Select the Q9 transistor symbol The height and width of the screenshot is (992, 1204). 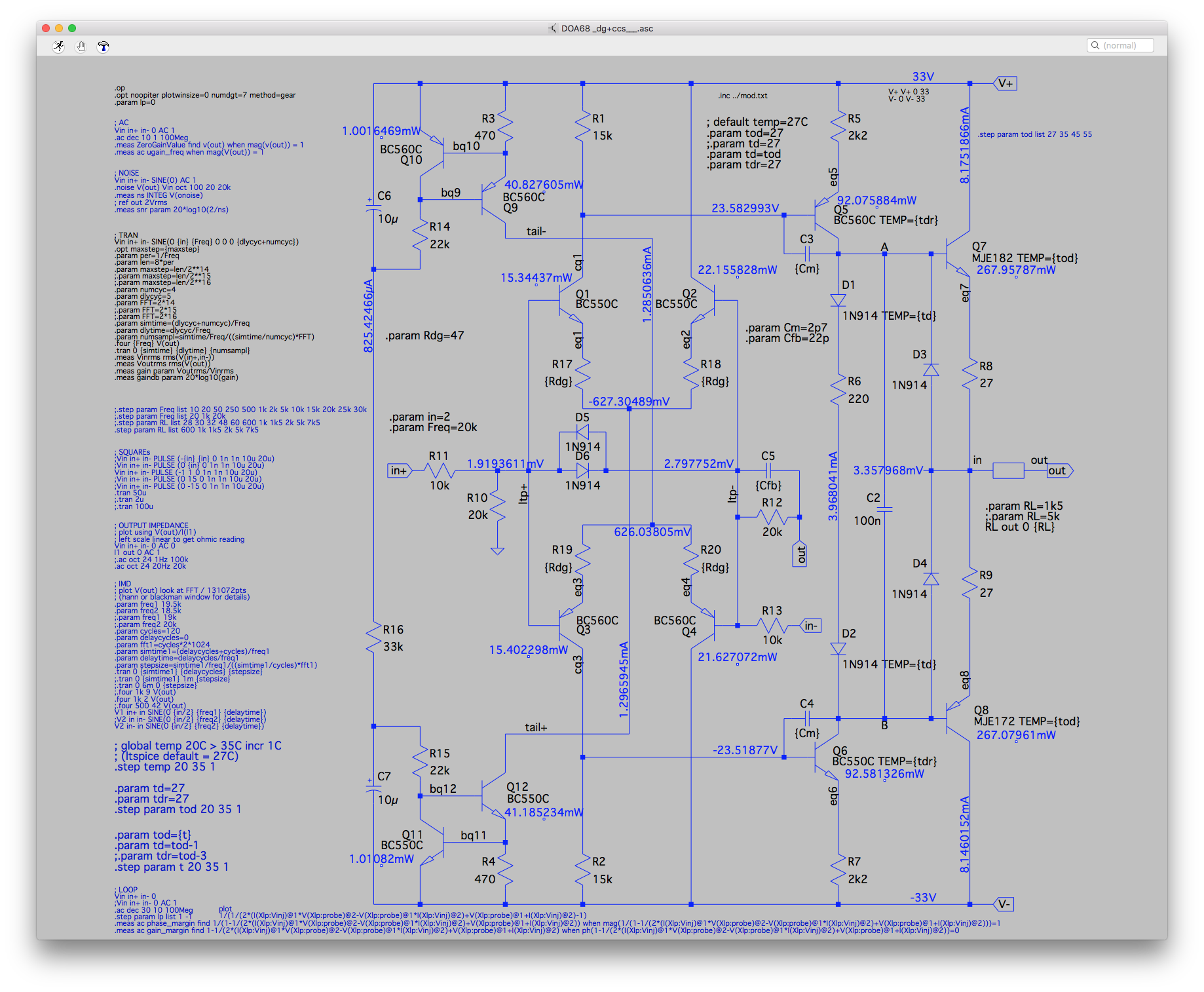(x=494, y=199)
